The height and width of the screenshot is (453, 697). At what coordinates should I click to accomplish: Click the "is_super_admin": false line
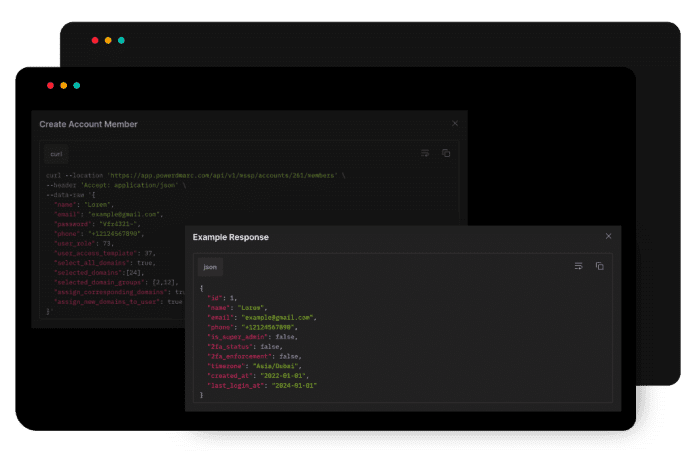252,337
